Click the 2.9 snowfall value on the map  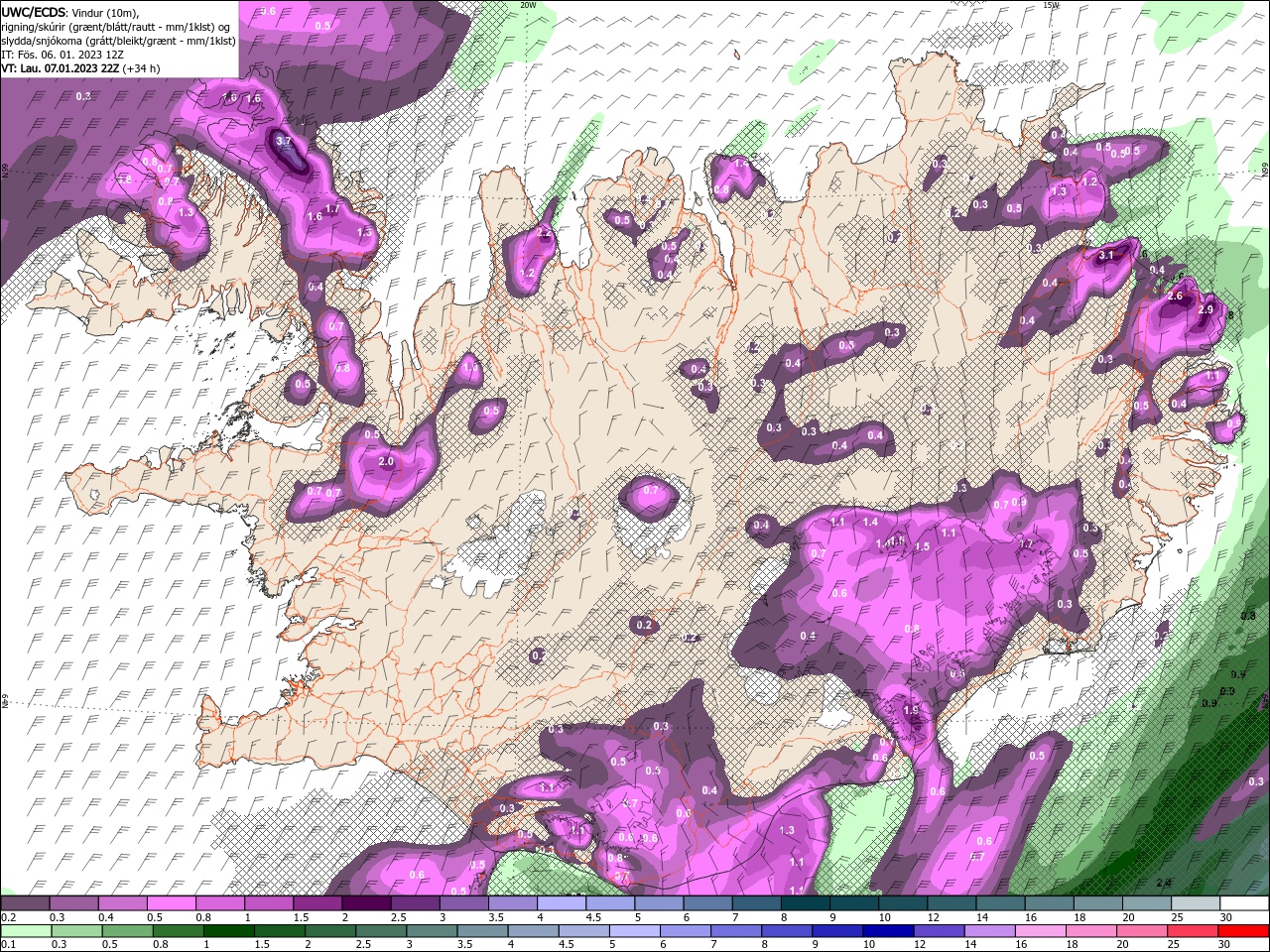(x=1206, y=309)
